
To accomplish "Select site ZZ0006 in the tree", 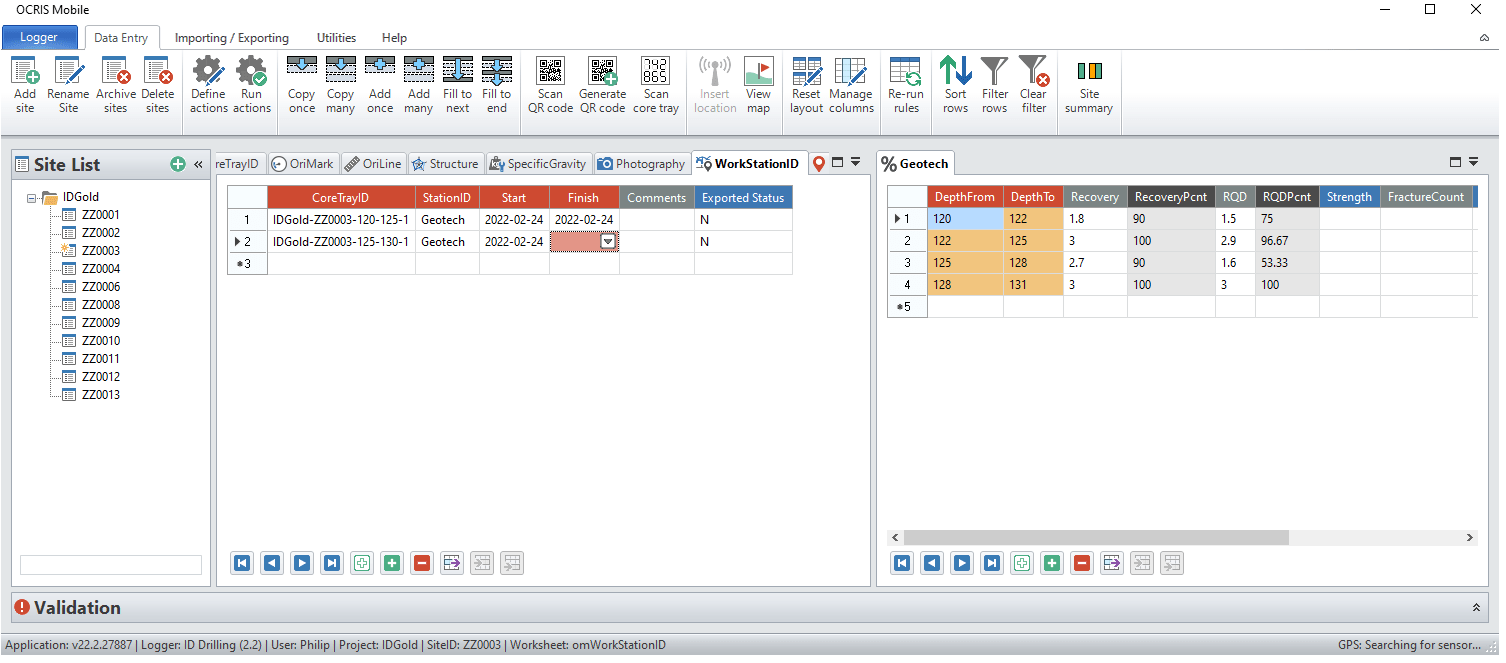I will tap(100, 287).
